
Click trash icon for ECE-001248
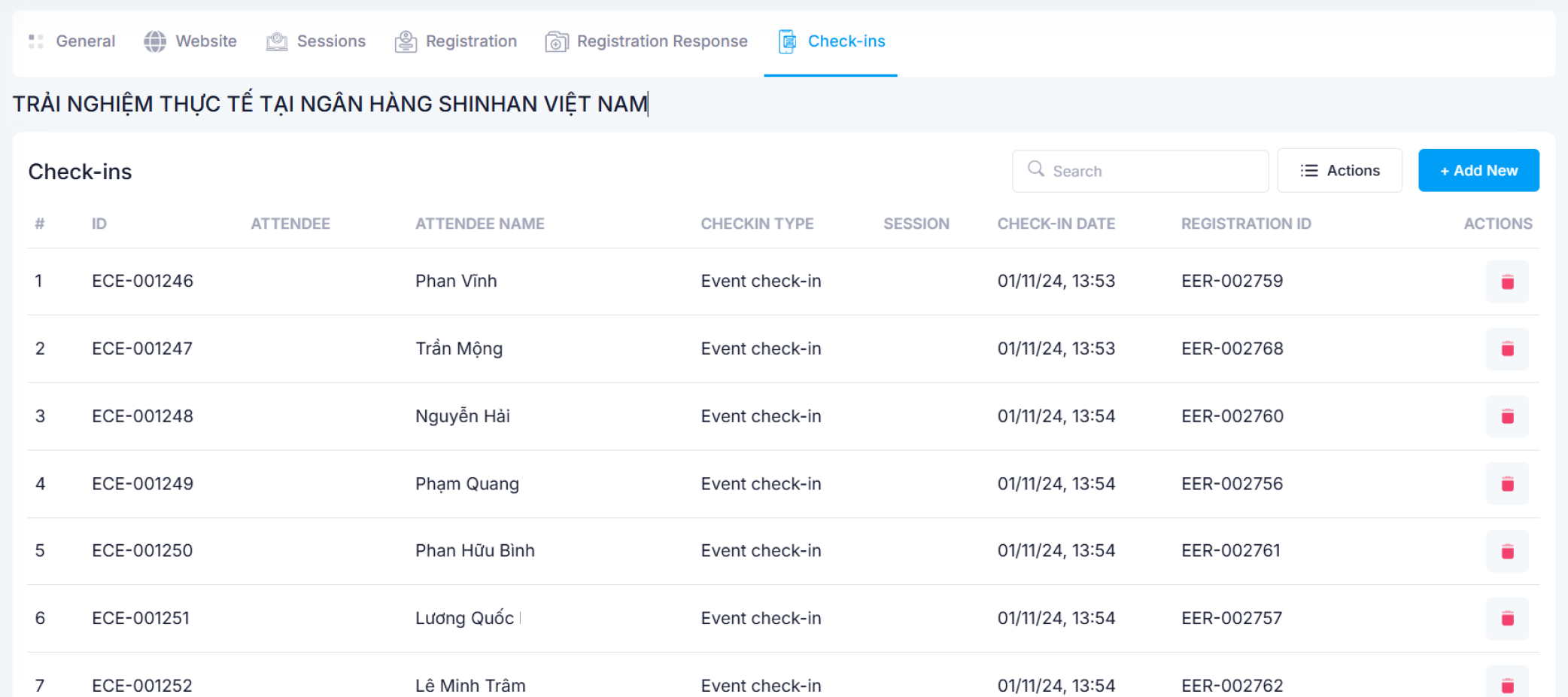click(x=1506, y=416)
